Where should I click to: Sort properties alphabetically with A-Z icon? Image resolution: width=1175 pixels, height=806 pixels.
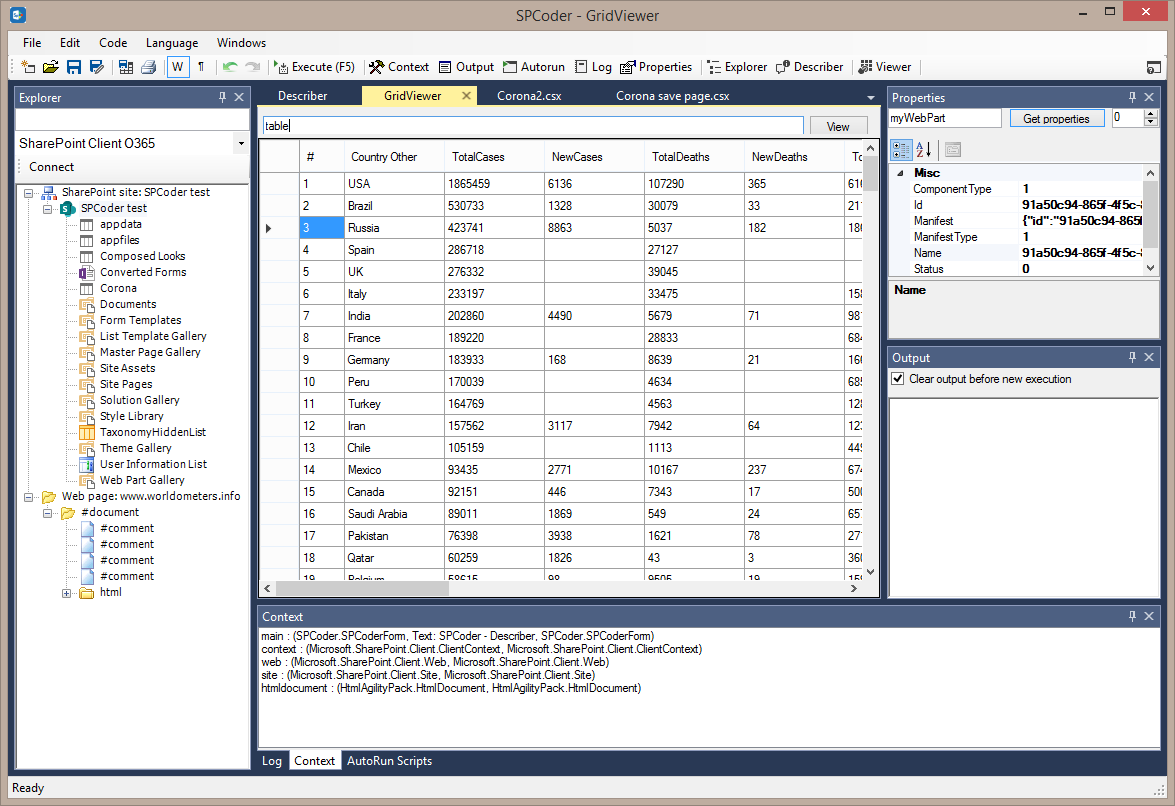[x=923, y=150]
